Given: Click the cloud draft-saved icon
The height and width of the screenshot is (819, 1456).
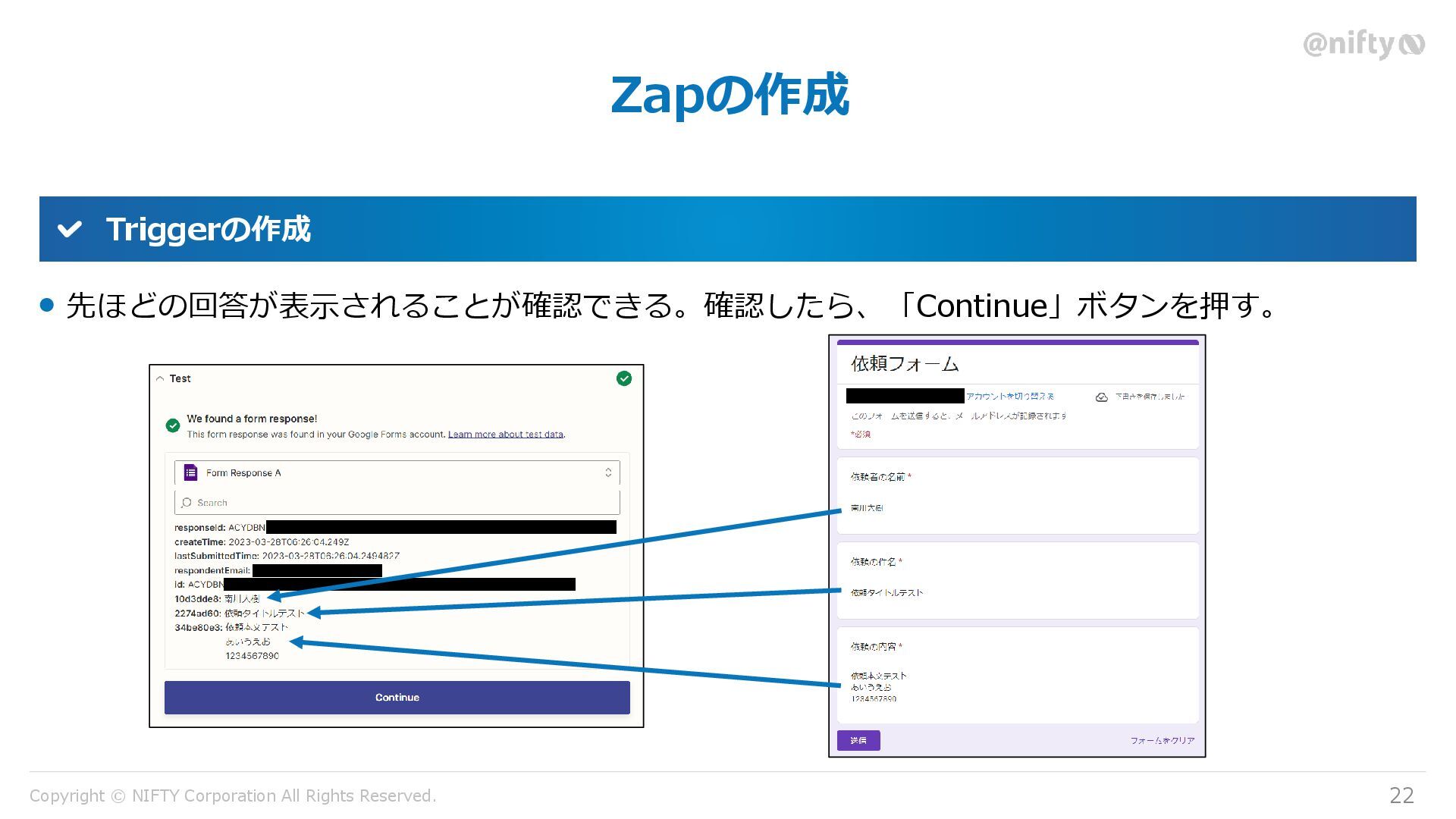Looking at the screenshot, I should pos(1101,397).
